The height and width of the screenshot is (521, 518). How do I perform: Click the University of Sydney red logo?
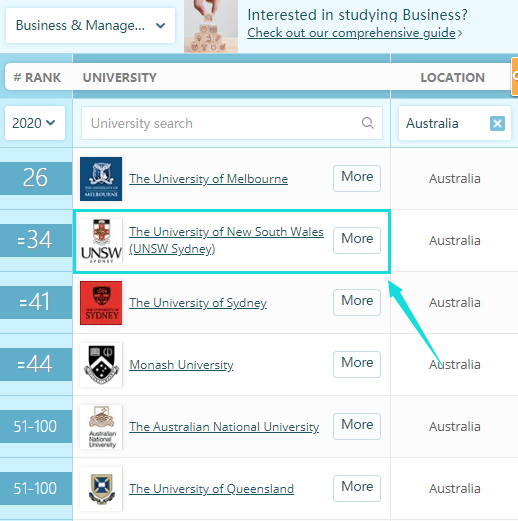pyautogui.click(x=101, y=303)
